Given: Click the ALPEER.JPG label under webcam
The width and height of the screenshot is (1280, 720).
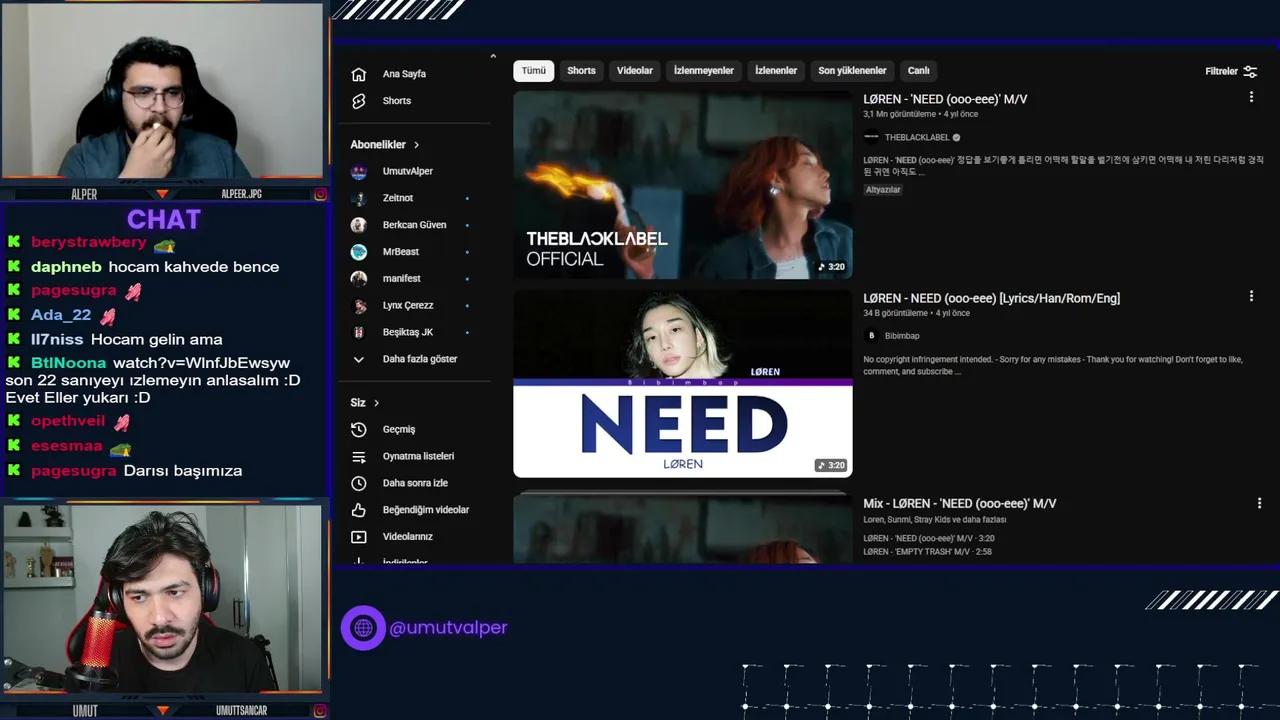Looking at the screenshot, I should coord(241,194).
